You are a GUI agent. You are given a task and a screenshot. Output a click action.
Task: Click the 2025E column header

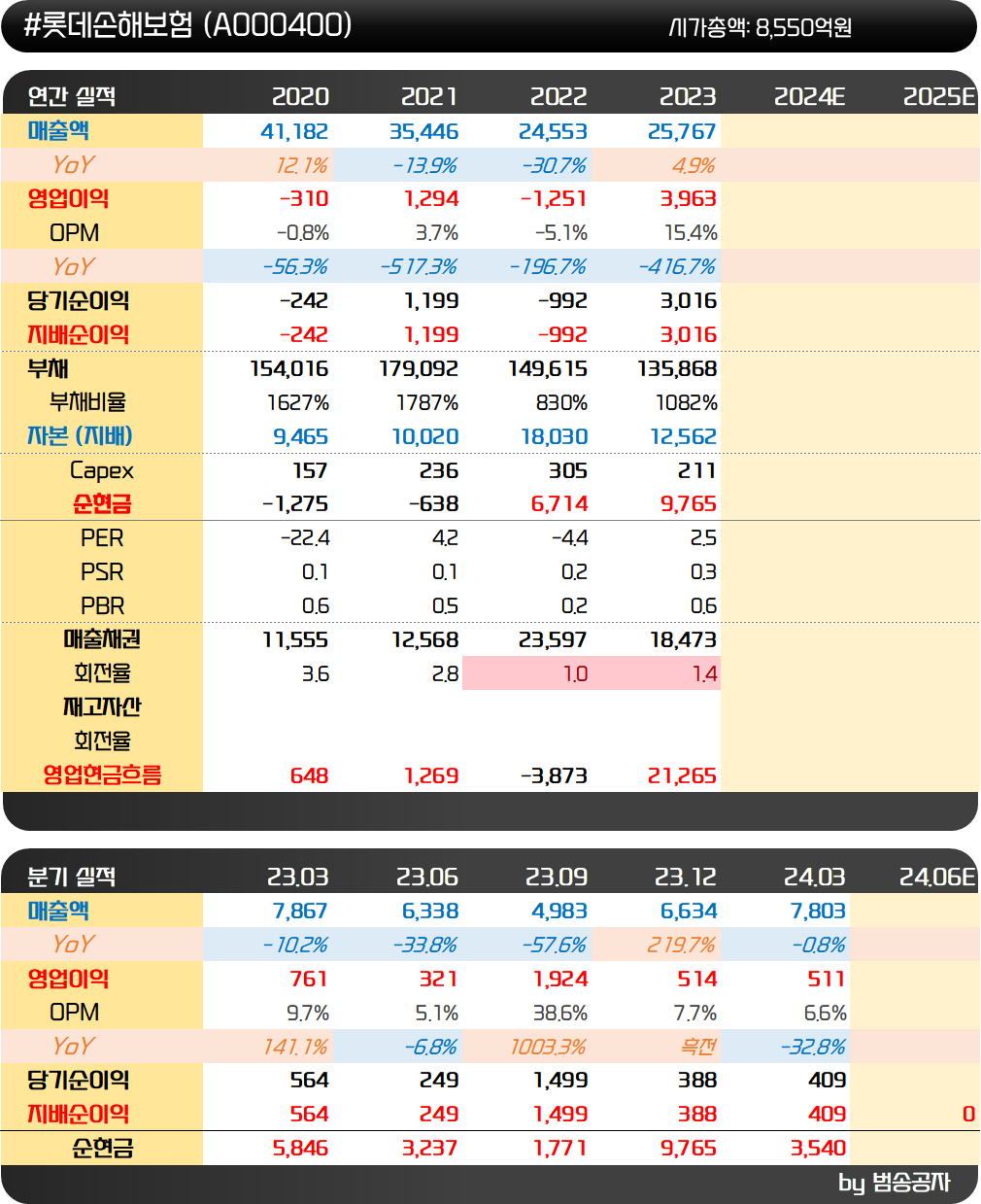939,96
